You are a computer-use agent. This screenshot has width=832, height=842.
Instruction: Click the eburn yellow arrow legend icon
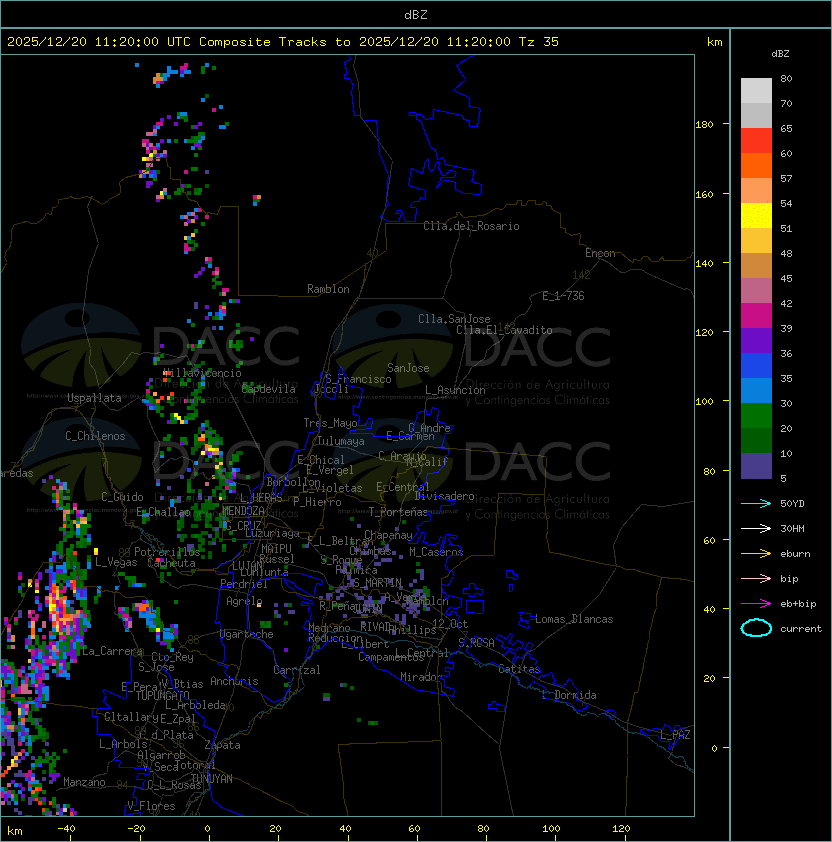[x=756, y=553]
